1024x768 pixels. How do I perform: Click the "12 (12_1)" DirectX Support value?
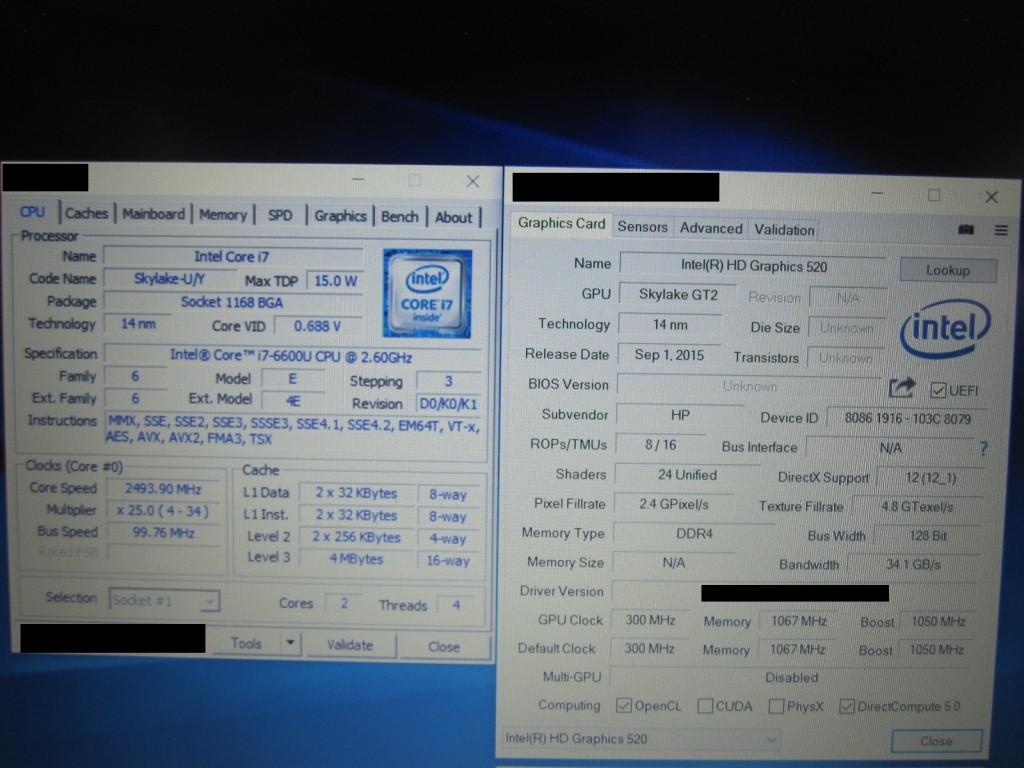pos(931,477)
